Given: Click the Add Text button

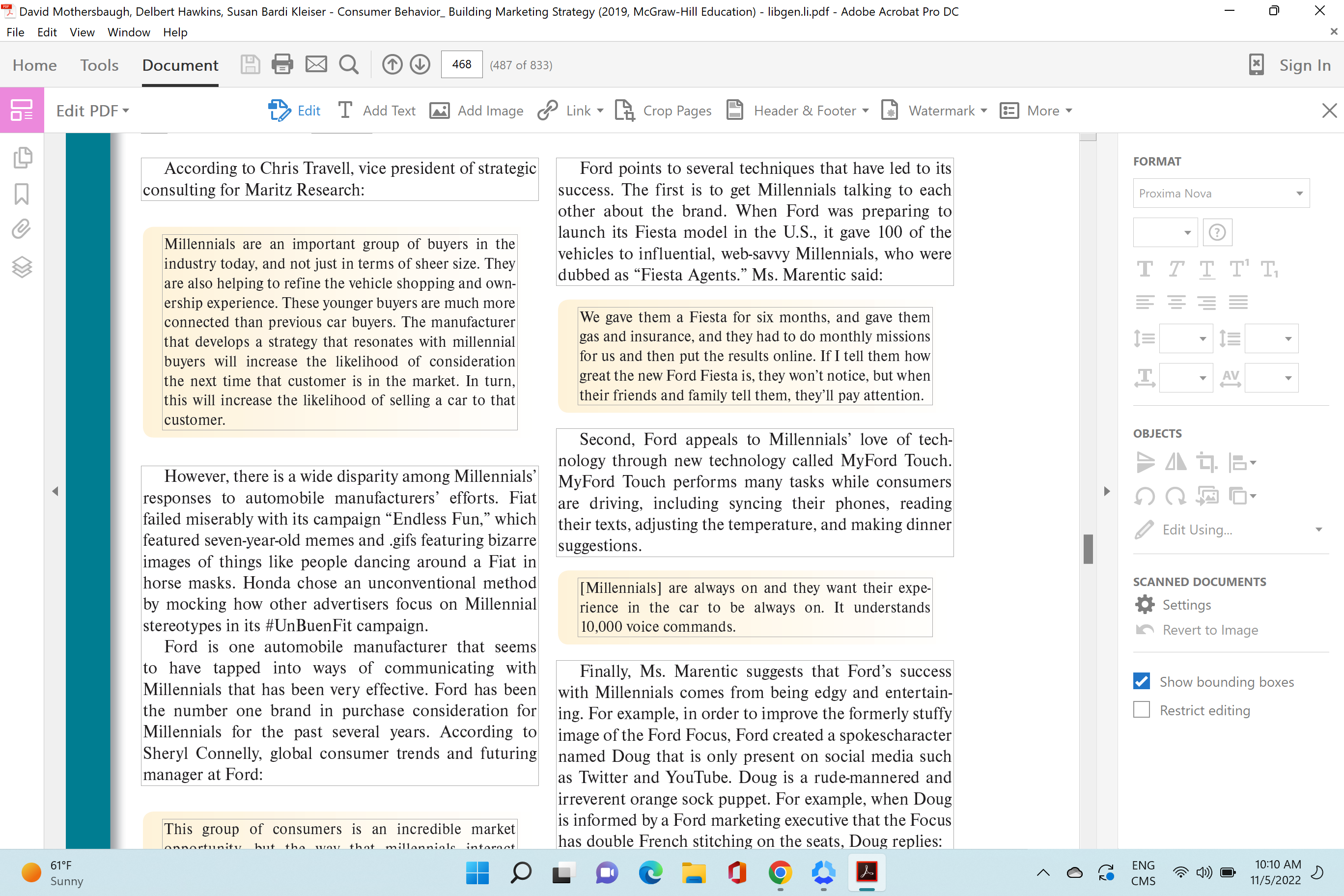Looking at the screenshot, I should [x=377, y=111].
